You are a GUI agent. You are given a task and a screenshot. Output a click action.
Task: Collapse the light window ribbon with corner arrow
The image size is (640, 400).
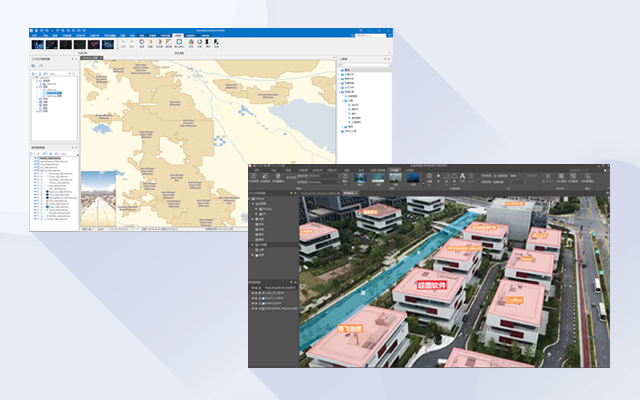(389, 53)
